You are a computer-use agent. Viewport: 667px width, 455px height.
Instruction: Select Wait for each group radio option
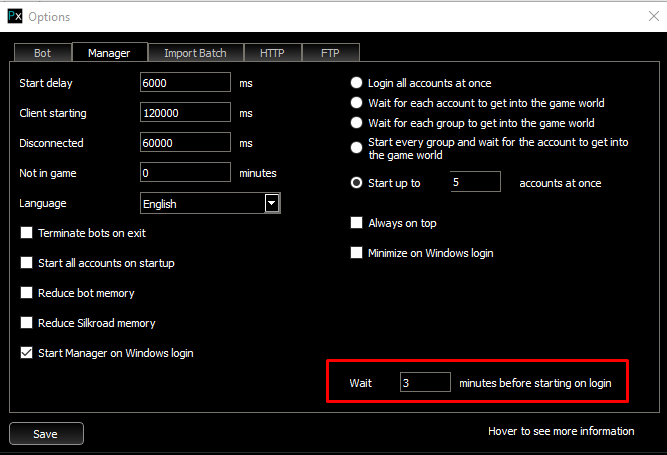click(x=356, y=123)
